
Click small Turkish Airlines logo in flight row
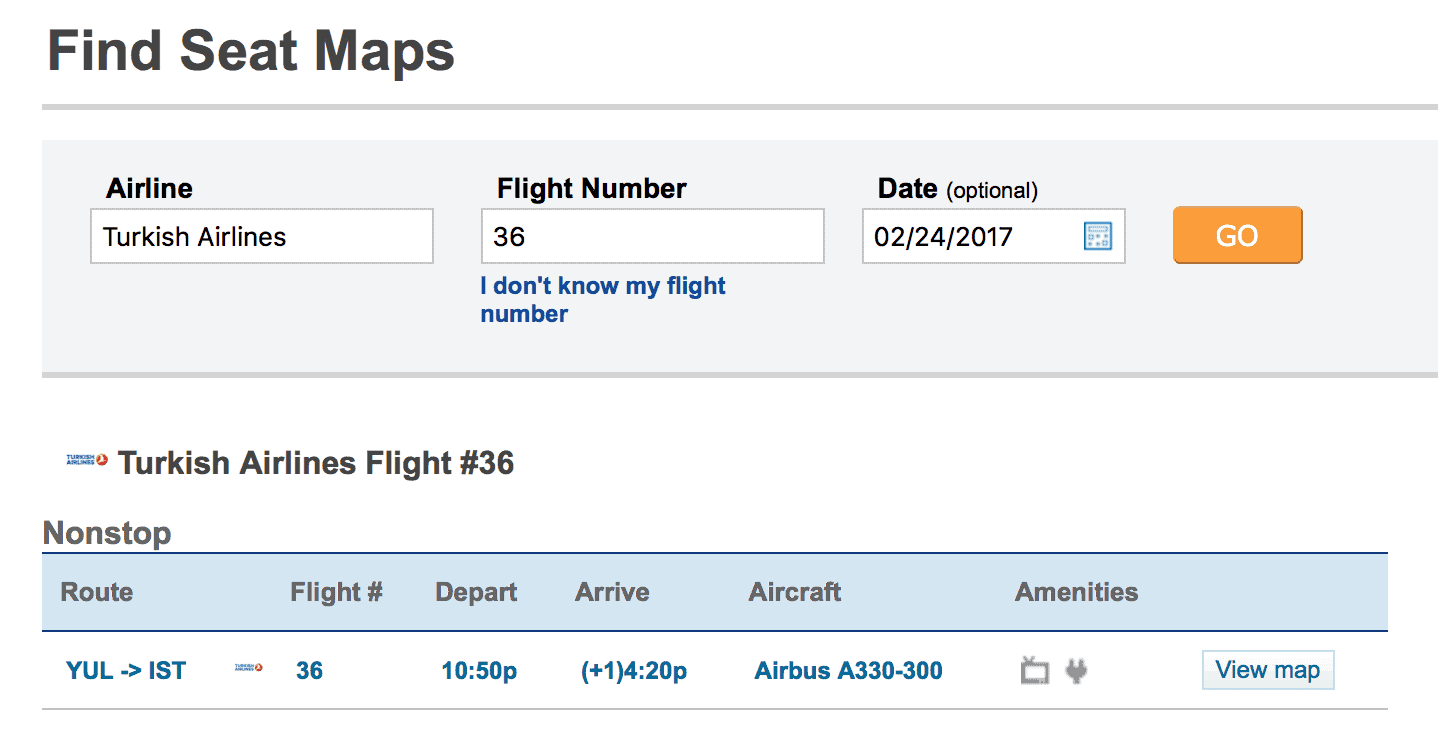click(x=248, y=668)
